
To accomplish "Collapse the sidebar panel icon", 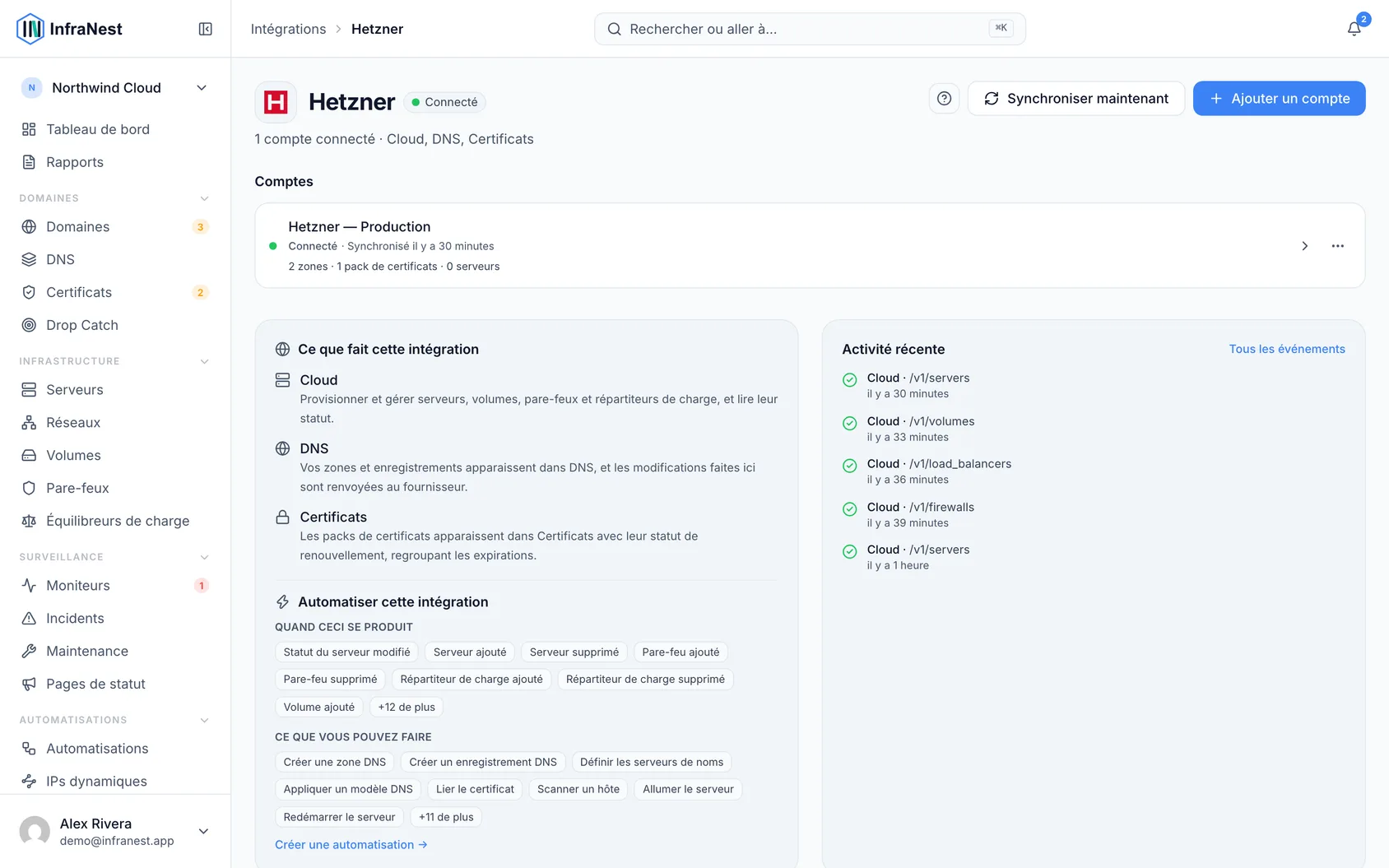I will pos(206,29).
